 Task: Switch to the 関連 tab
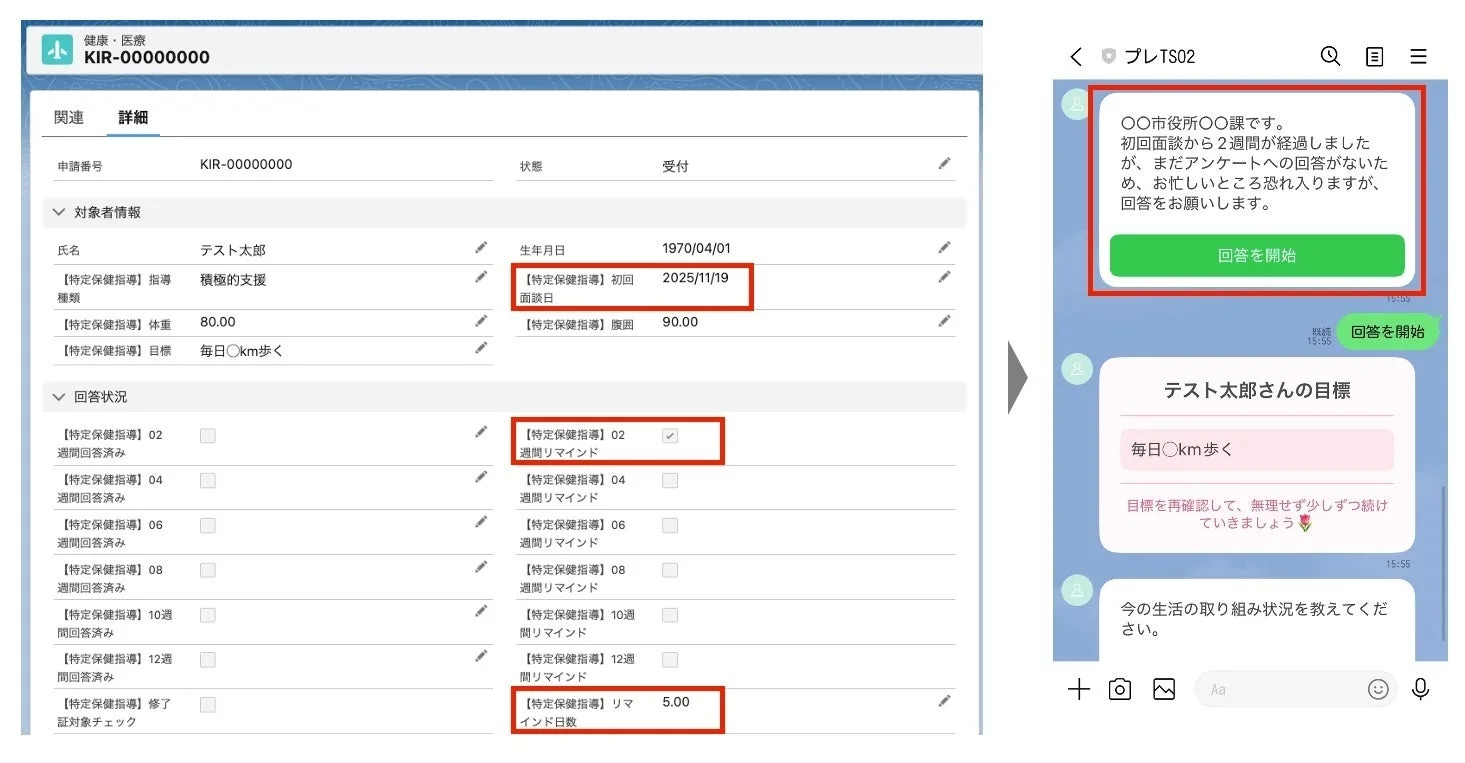pos(68,116)
